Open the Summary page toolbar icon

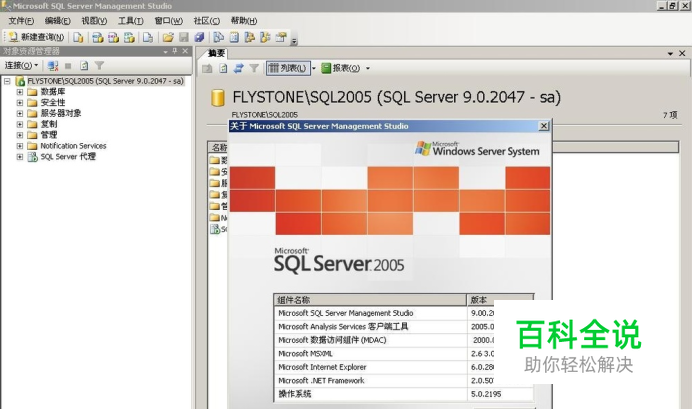tap(234, 38)
